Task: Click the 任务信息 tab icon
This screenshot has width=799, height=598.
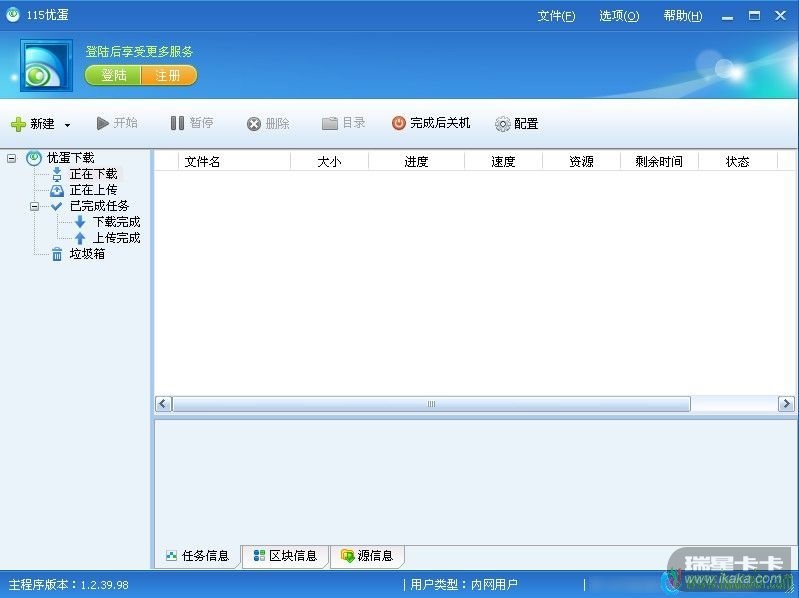Action: (x=172, y=556)
